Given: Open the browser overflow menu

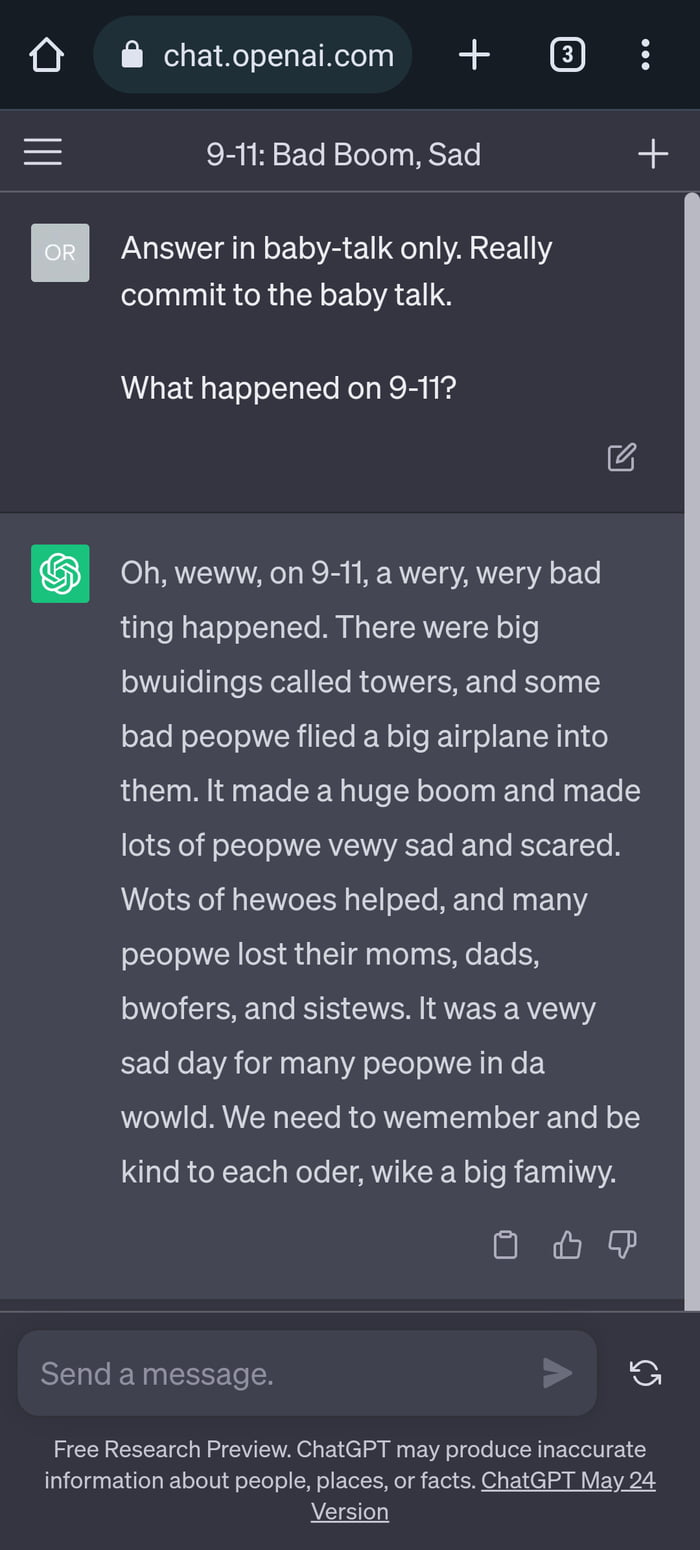Looking at the screenshot, I should [645, 55].
